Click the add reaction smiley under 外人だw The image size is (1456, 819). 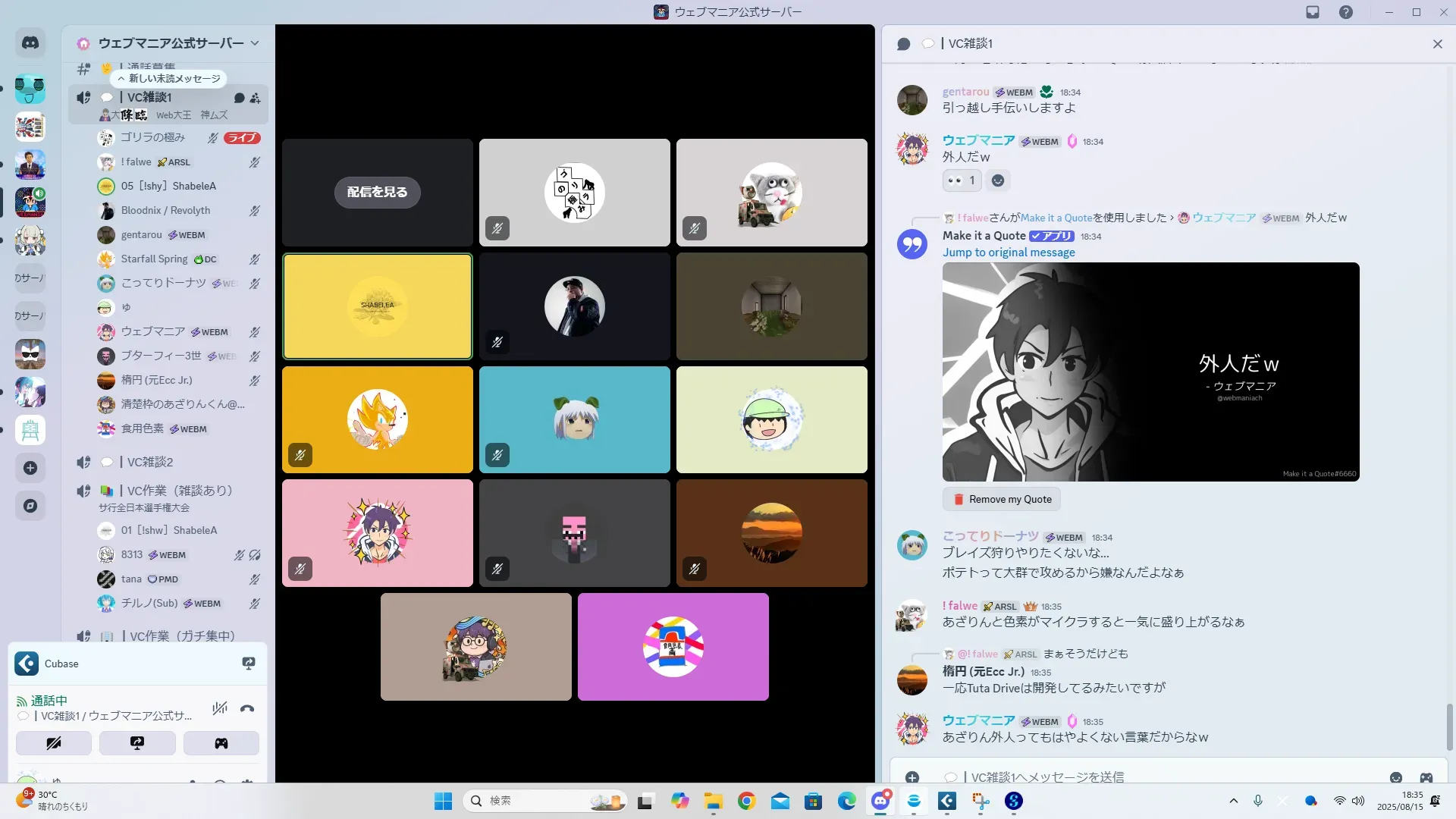pos(998,180)
